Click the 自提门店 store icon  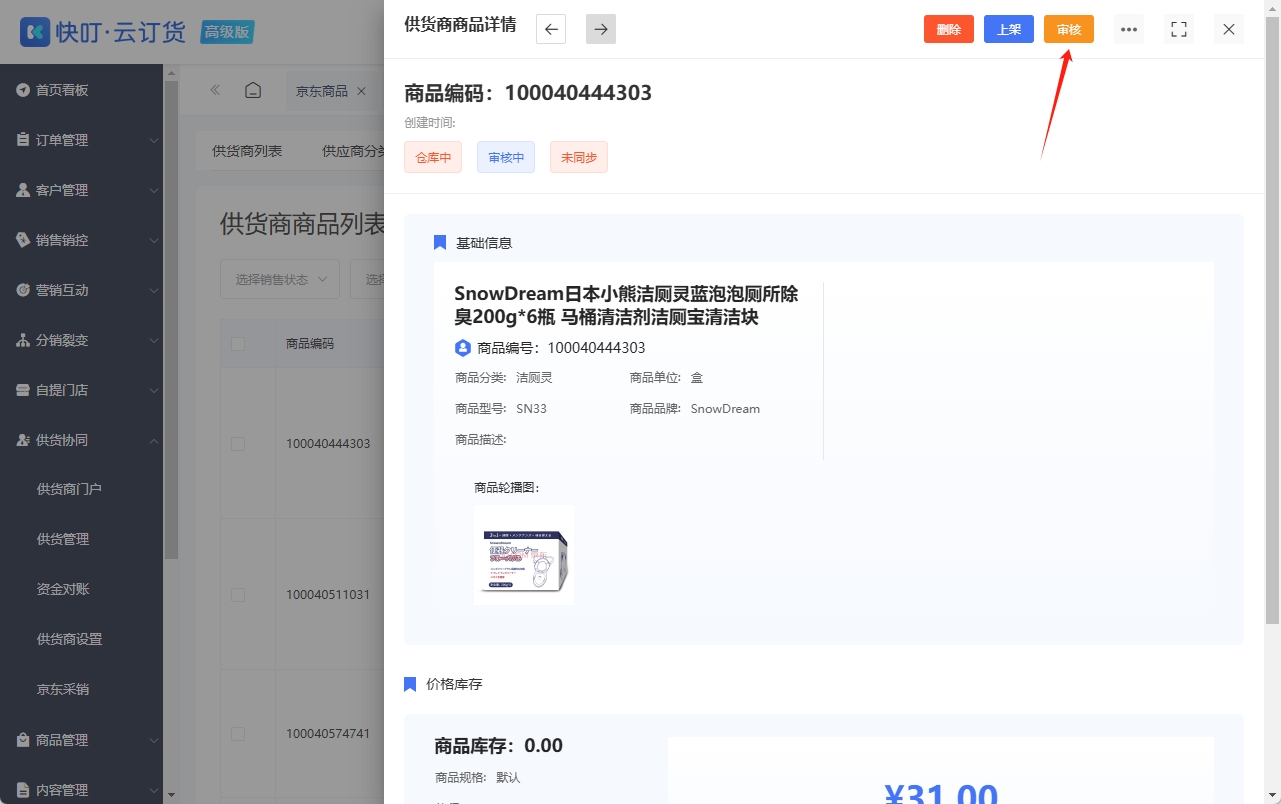(22, 390)
